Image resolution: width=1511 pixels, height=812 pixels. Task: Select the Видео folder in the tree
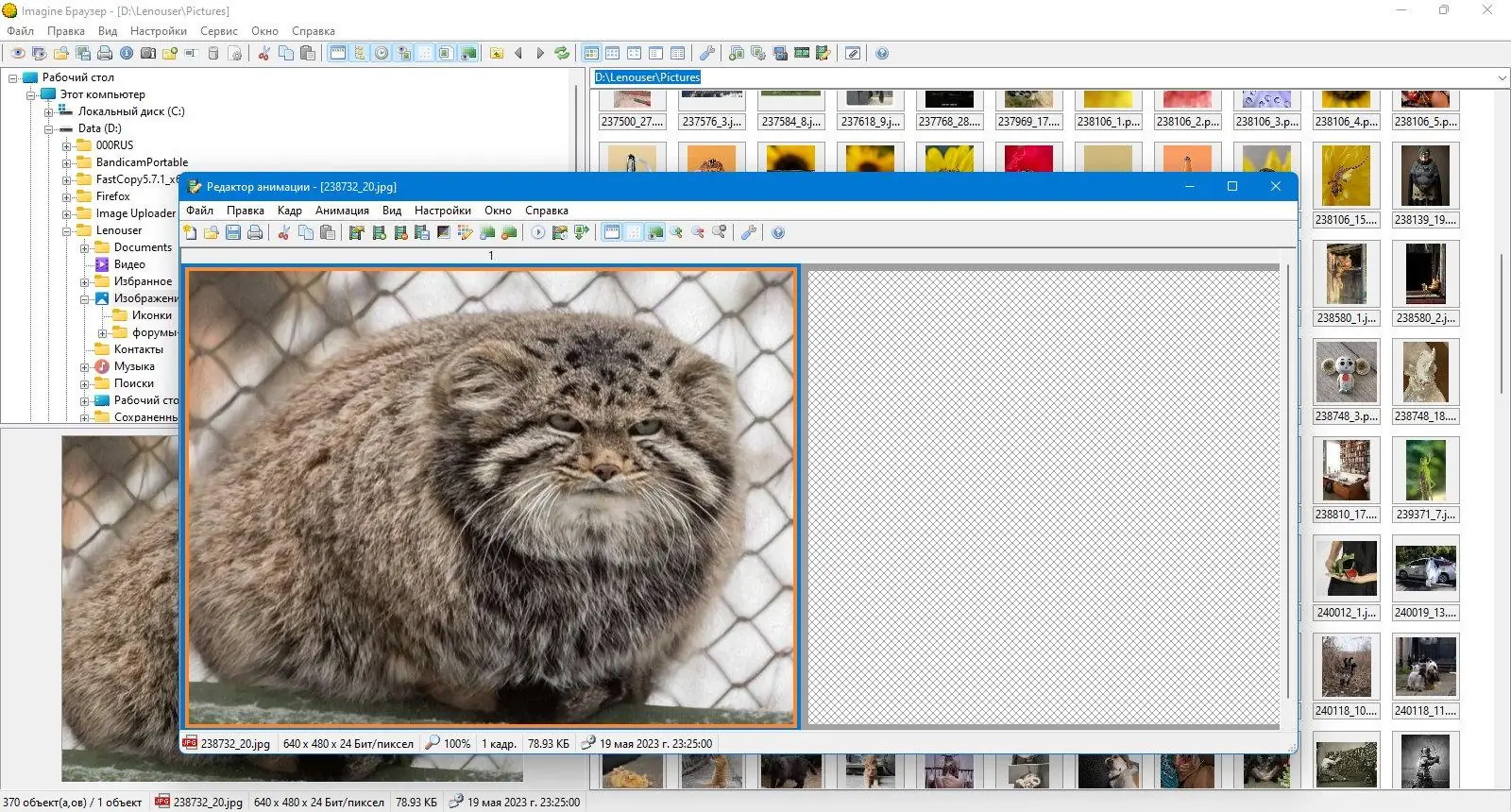(x=129, y=264)
